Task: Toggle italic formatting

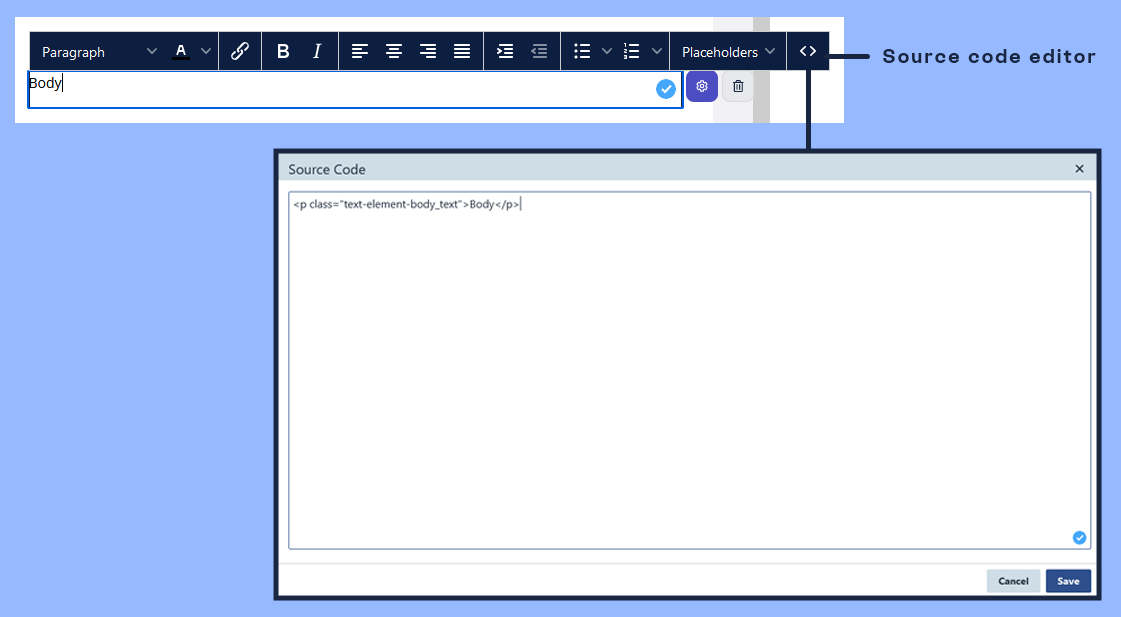Action: tap(316, 51)
